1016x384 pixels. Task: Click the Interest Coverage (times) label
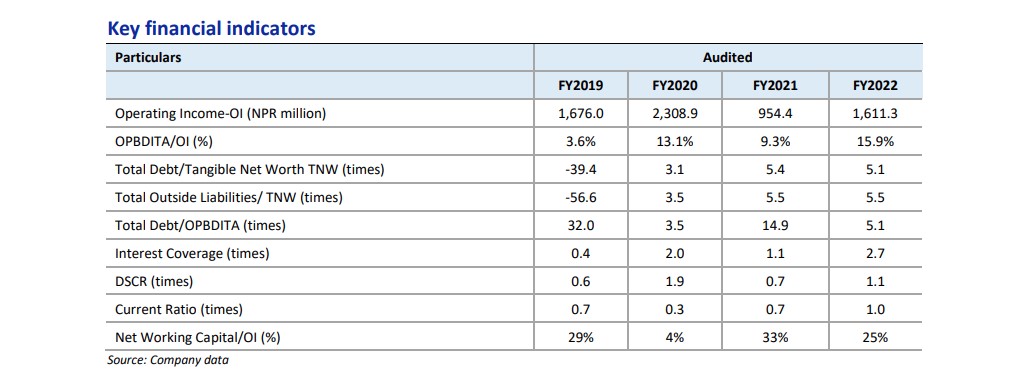click(192, 254)
